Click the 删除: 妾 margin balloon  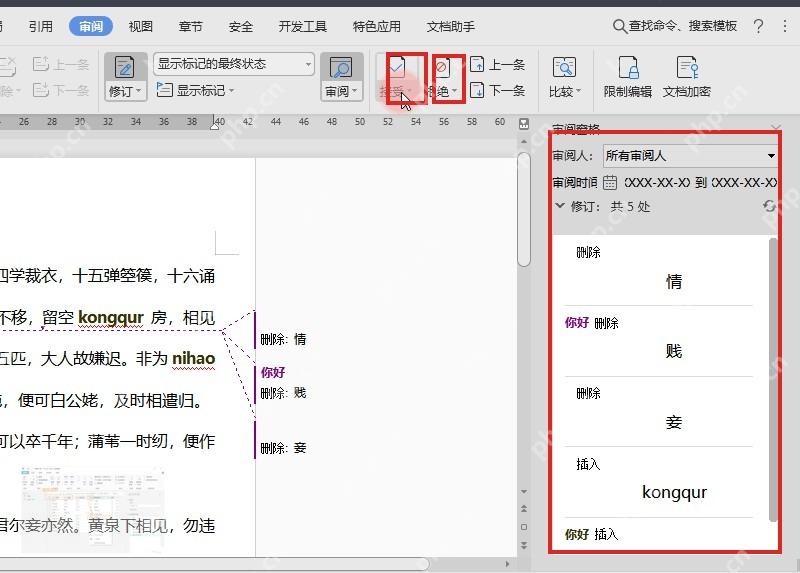283,448
